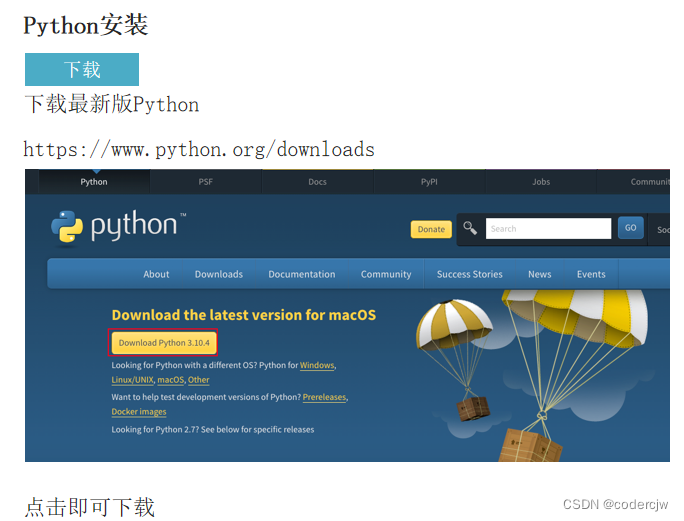Open the About menu item

click(156, 274)
